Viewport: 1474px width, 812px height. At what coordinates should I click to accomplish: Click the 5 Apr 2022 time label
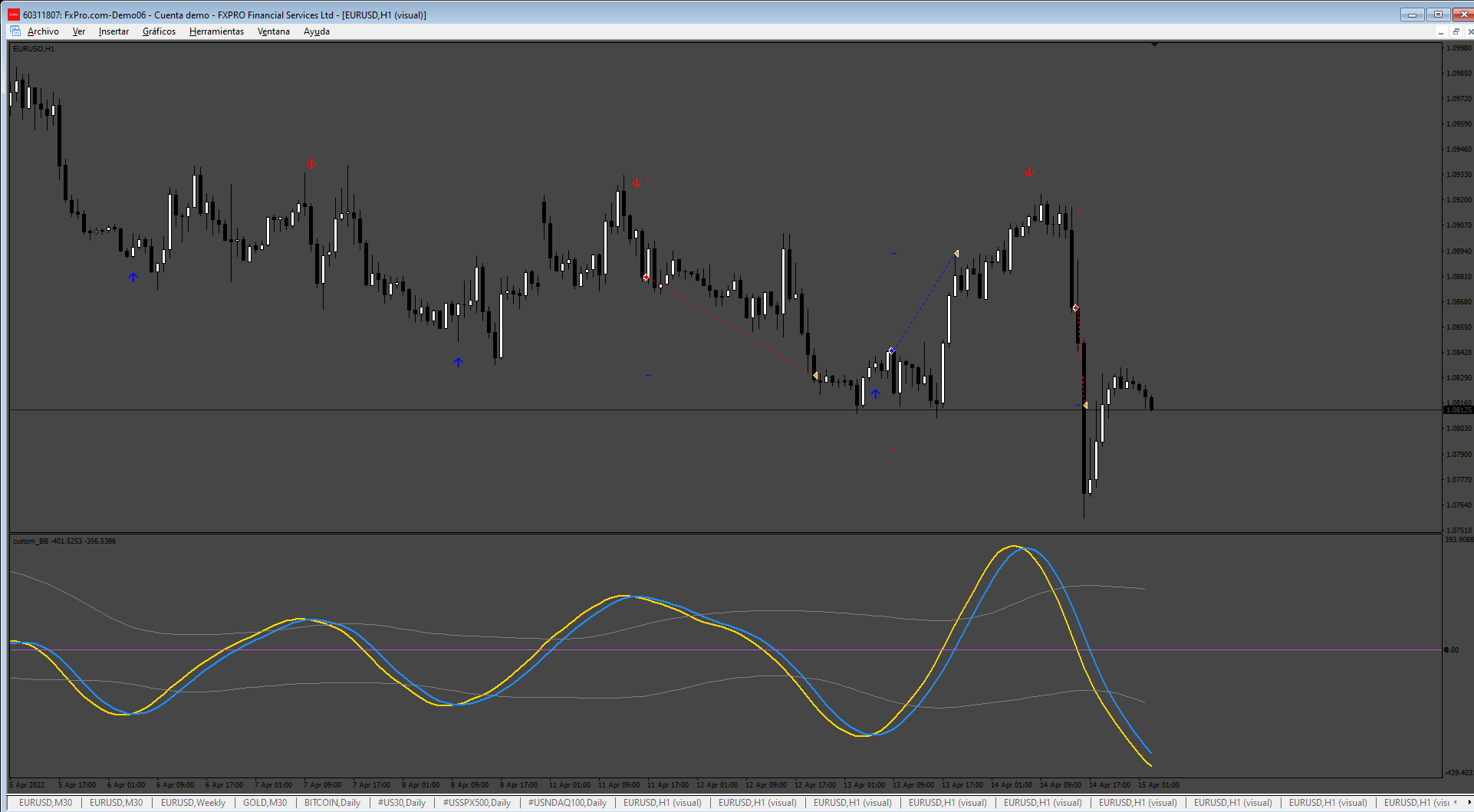click(28, 785)
